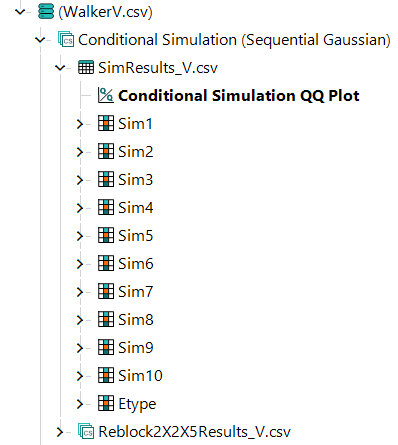398x445 pixels.
Task: Expand the Reblock2X2X5Results_V.csv node
Action: tap(60, 432)
